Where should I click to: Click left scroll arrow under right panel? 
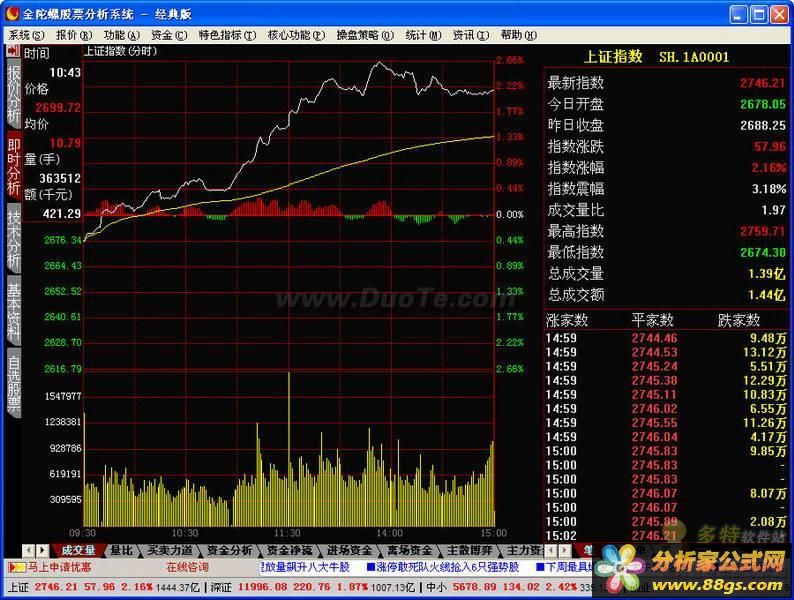[x=551, y=550]
